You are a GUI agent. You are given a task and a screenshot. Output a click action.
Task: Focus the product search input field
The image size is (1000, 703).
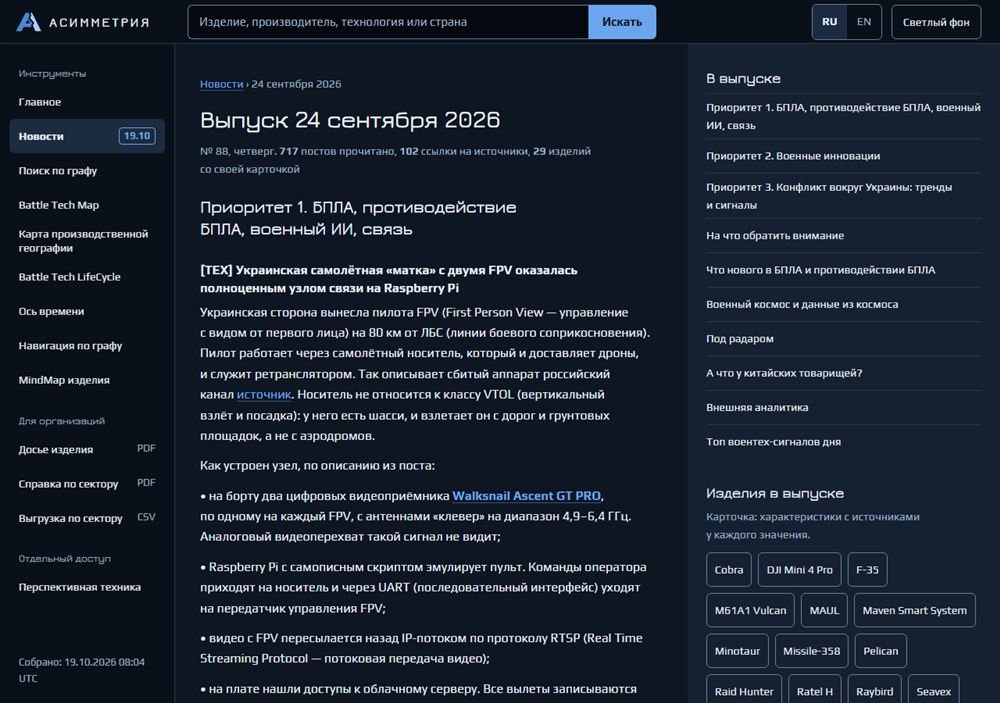point(388,22)
